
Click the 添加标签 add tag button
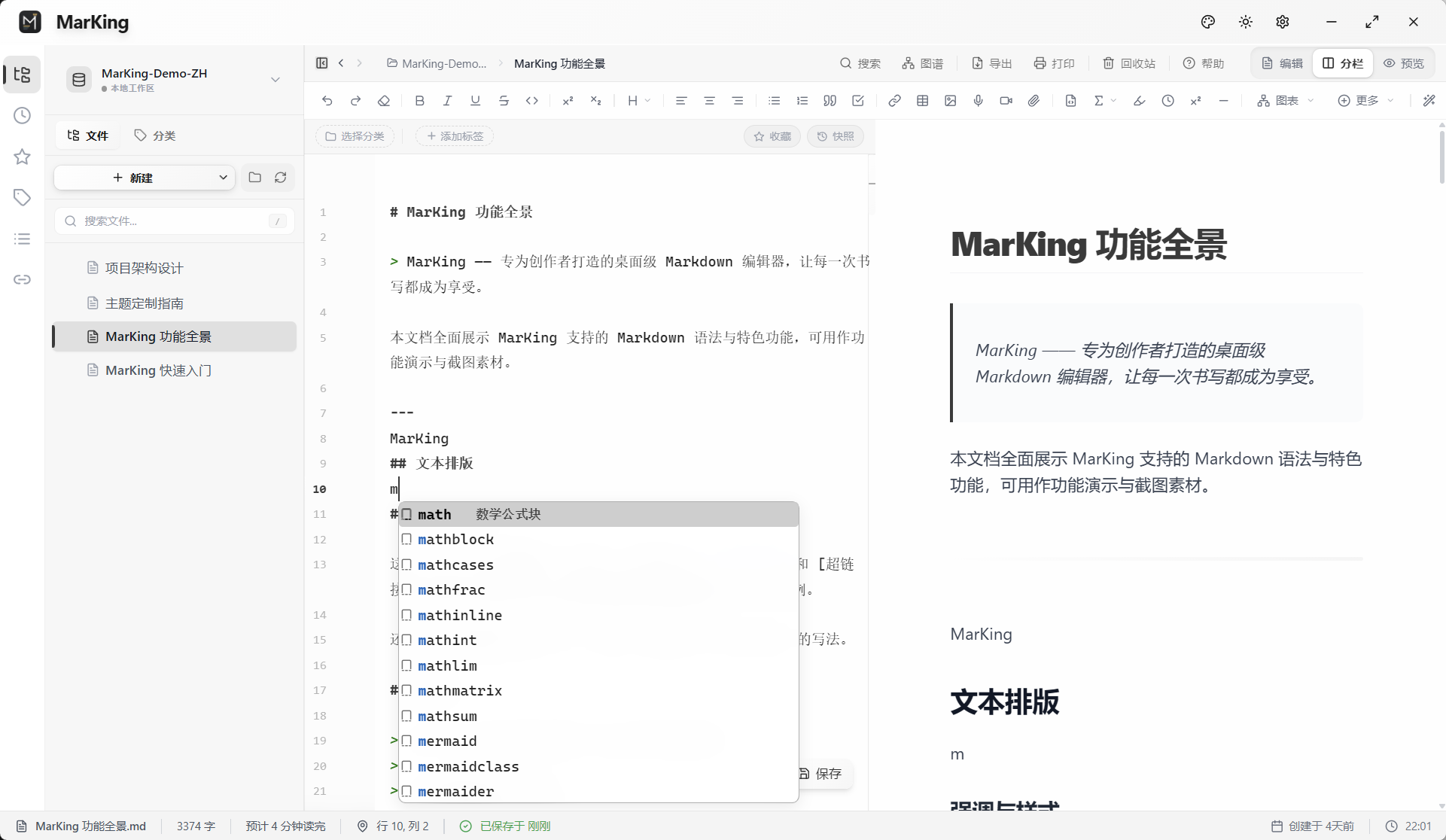click(x=455, y=136)
